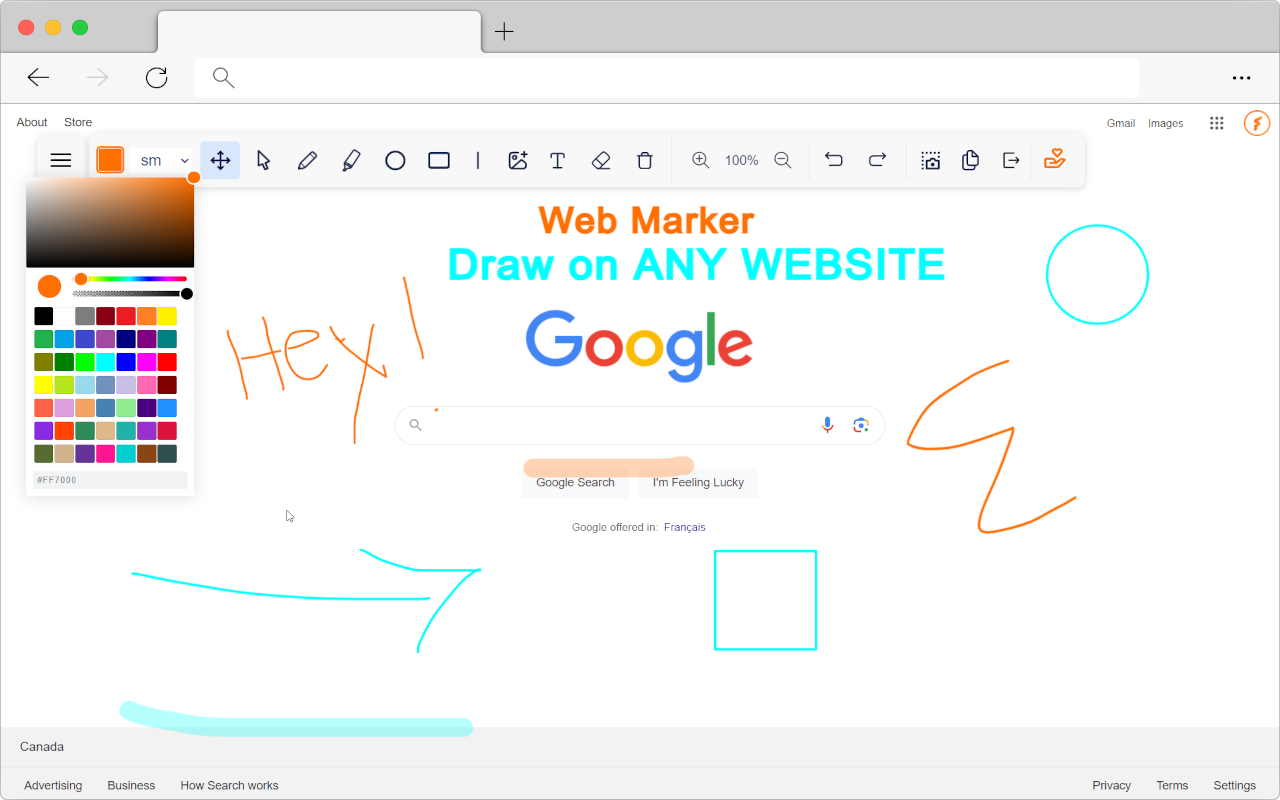Screen dimensions: 1280x800
Task: Switch language to Français
Action: (685, 527)
